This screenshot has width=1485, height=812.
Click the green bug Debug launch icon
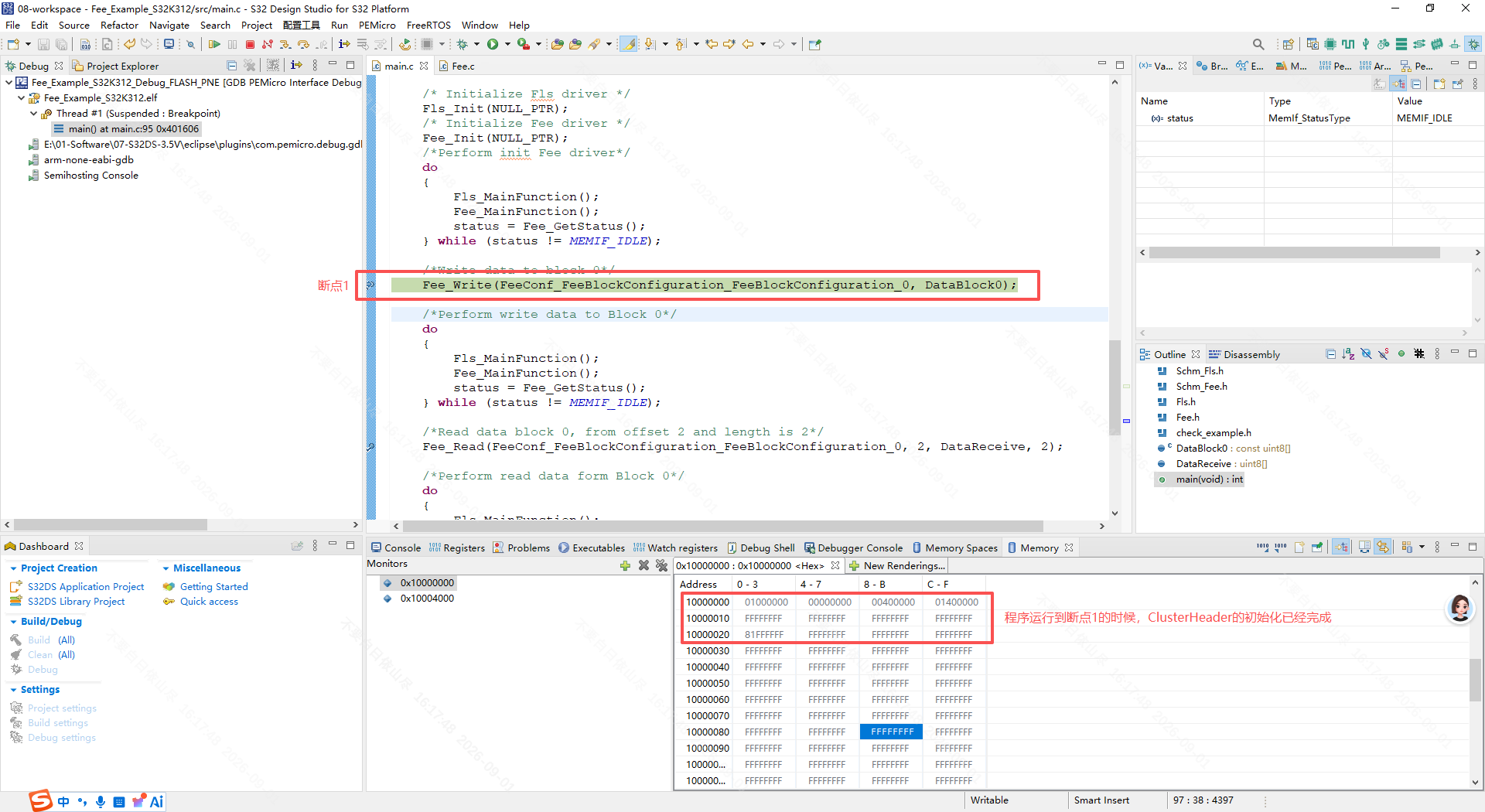(463, 44)
